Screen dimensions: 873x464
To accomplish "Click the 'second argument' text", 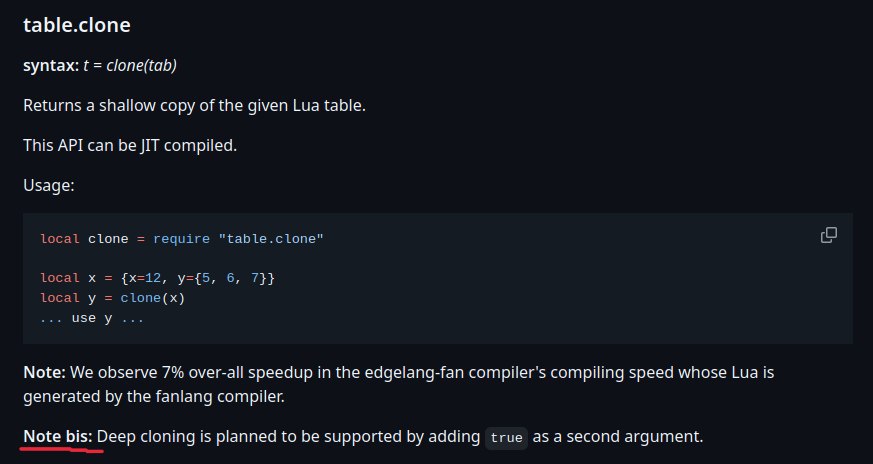I will (x=650, y=438).
